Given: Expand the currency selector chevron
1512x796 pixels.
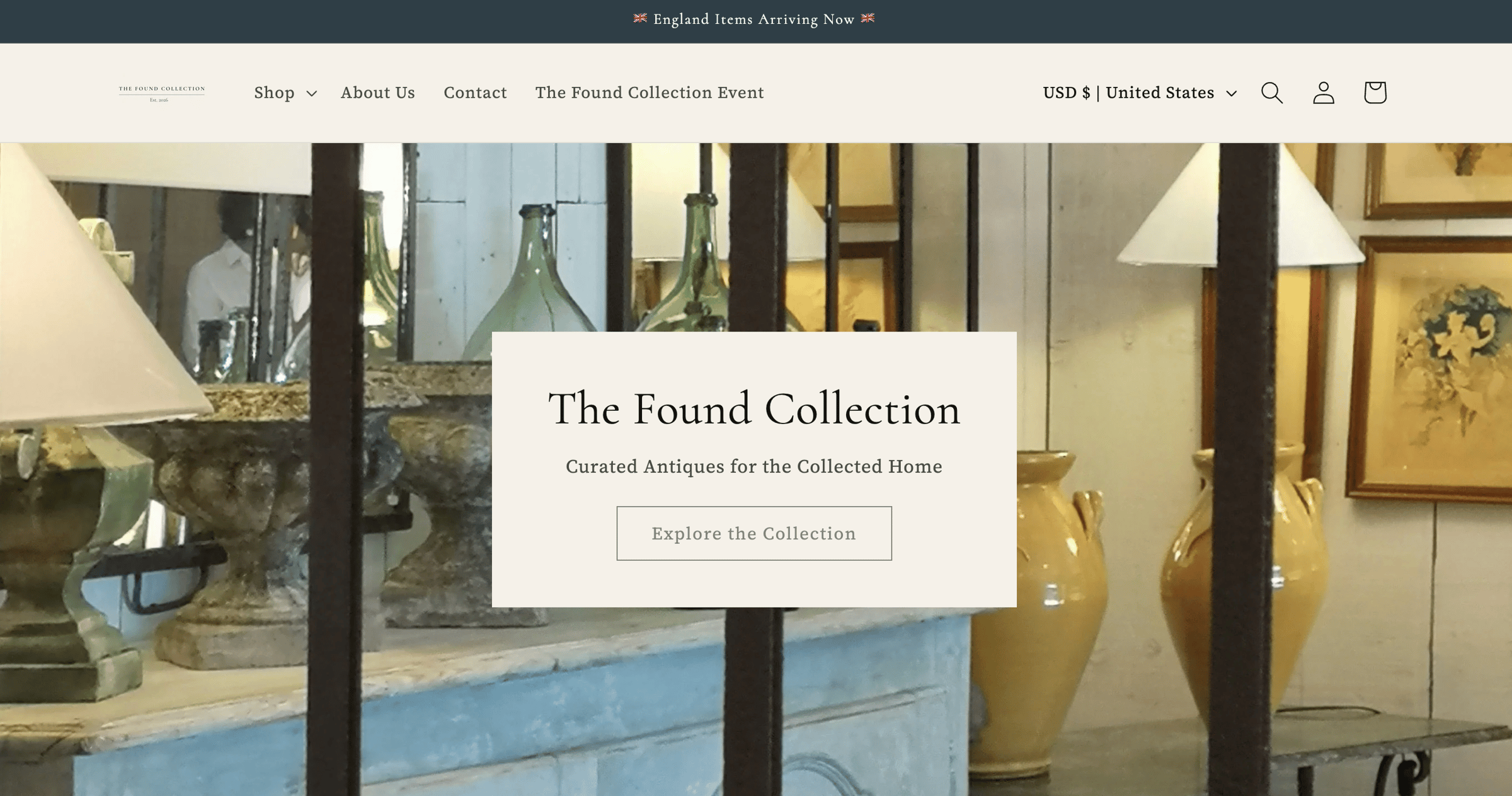Looking at the screenshot, I should tap(1231, 93).
